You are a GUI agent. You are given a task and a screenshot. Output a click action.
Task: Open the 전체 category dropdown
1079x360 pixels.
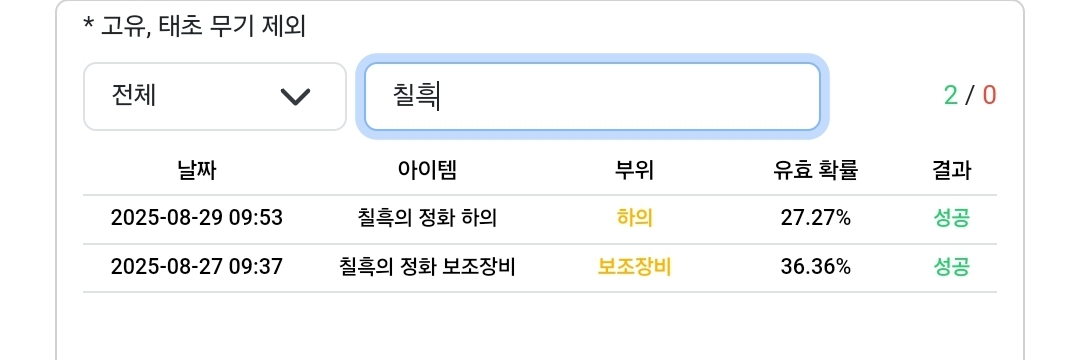[215, 96]
